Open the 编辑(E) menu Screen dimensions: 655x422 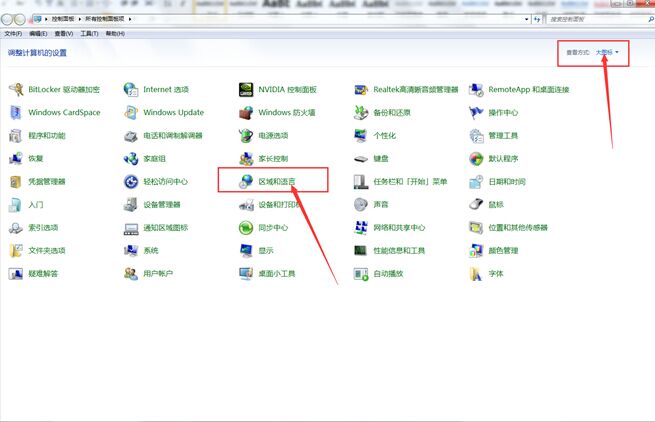(x=38, y=33)
